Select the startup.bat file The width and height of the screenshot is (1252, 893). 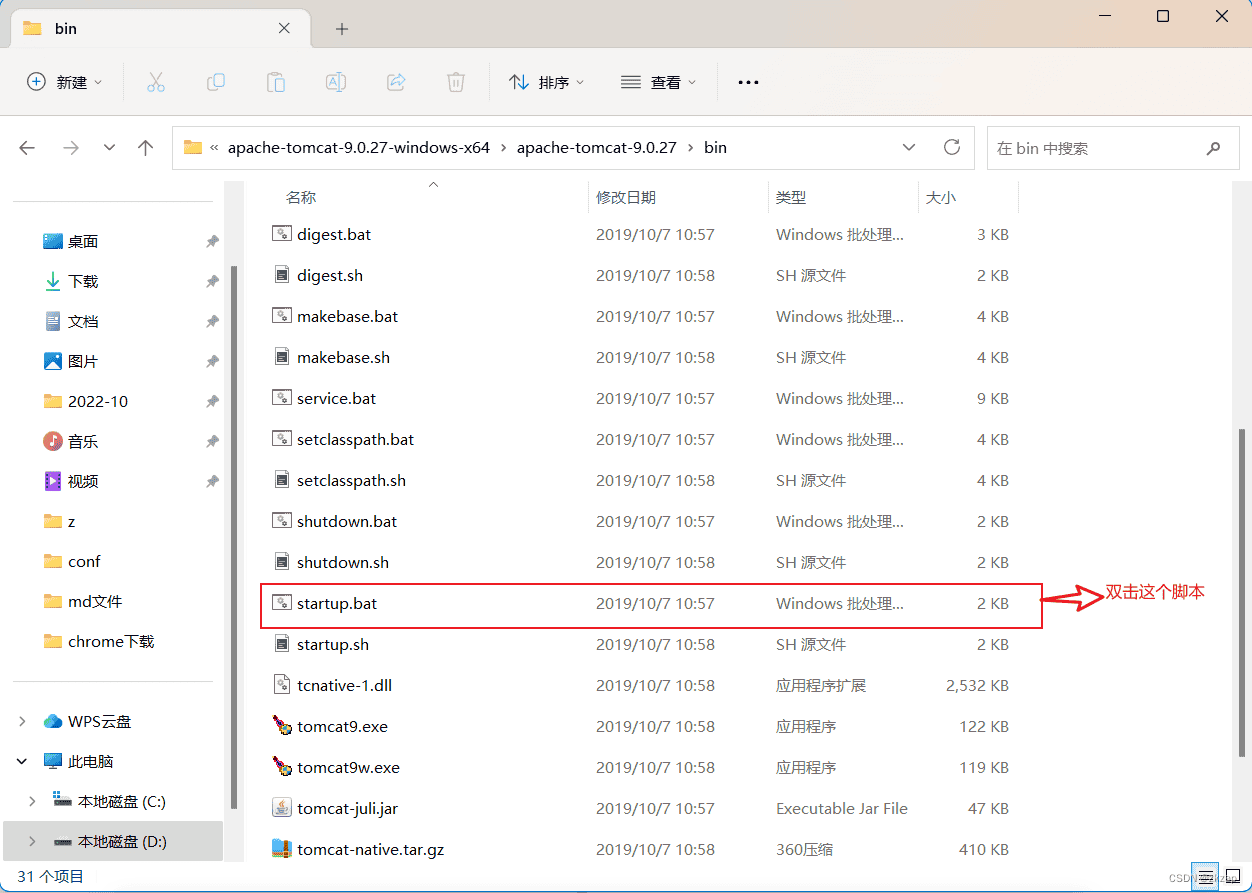[x=651, y=604]
